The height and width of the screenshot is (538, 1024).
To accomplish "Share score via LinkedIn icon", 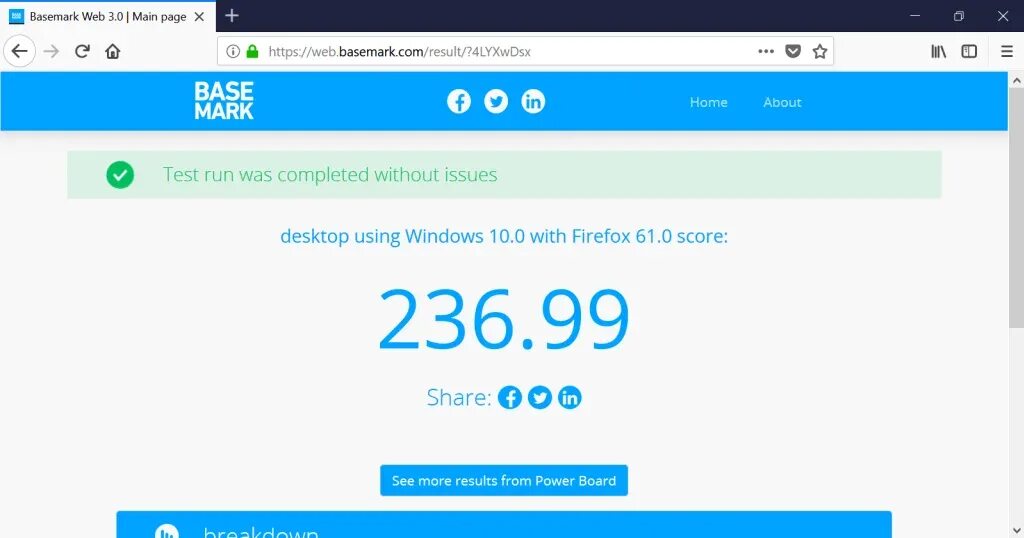I will [569, 397].
